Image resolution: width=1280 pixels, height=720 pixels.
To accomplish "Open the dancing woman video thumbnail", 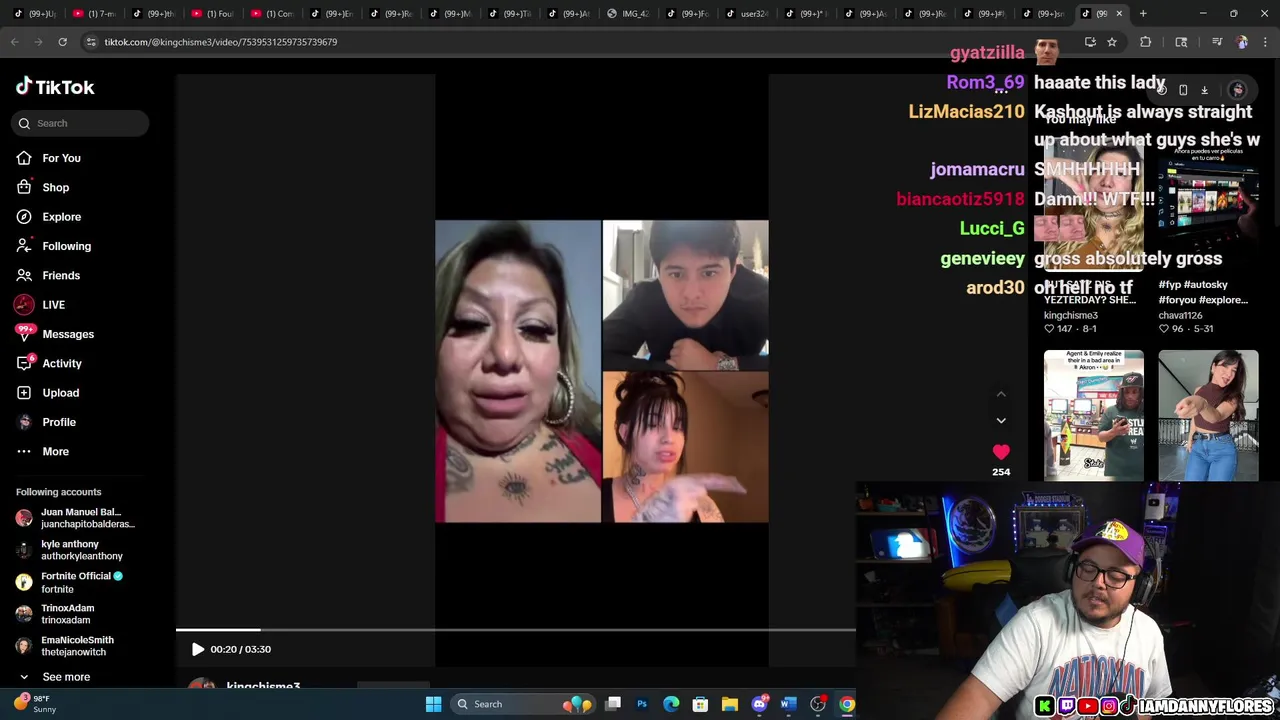I will pos(1208,415).
